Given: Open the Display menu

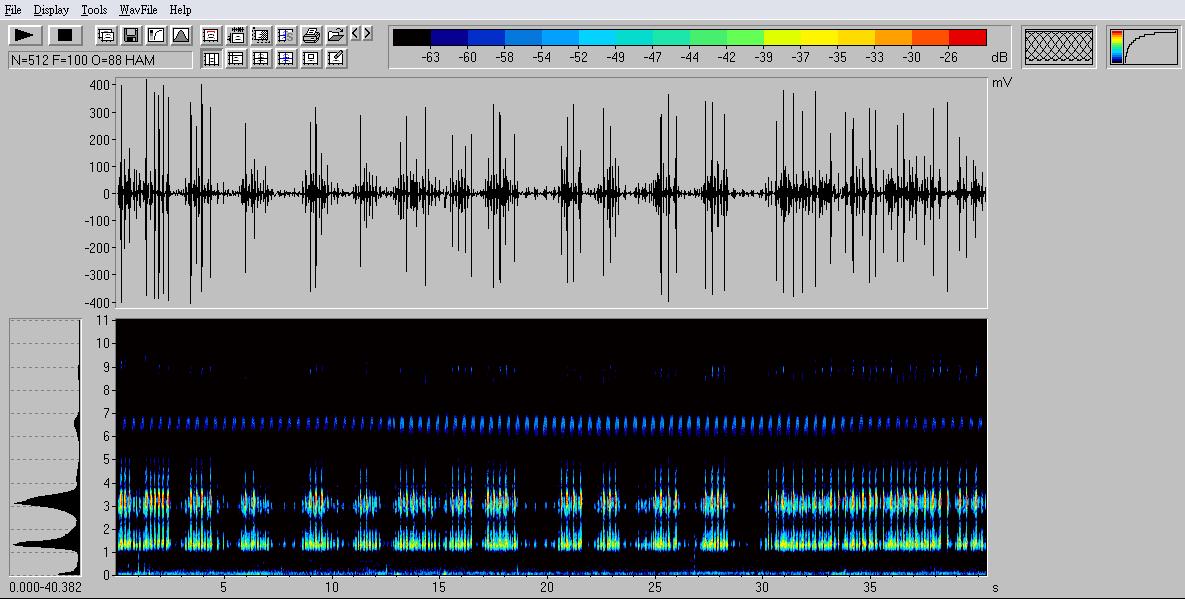Looking at the screenshot, I should click(x=51, y=10).
